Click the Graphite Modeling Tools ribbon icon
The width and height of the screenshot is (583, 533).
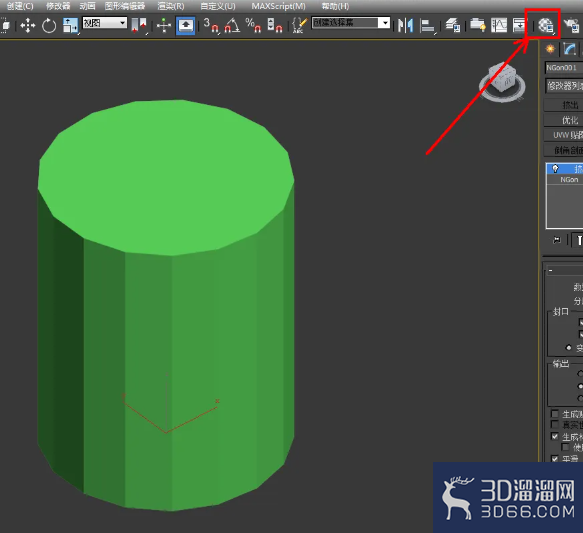pyautogui.click(x=478, y=26)
